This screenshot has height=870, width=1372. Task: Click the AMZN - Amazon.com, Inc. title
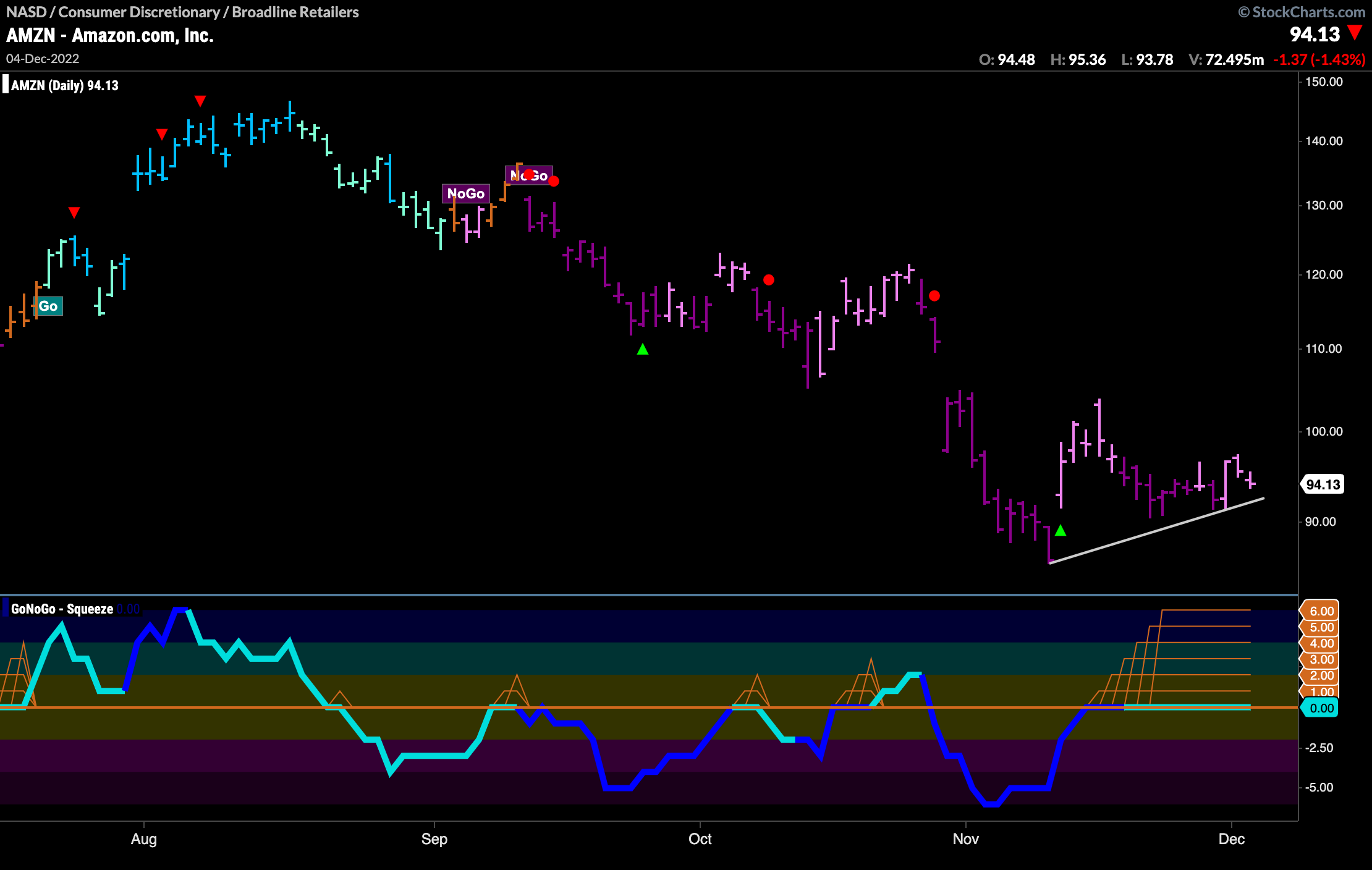pos(110,35)
